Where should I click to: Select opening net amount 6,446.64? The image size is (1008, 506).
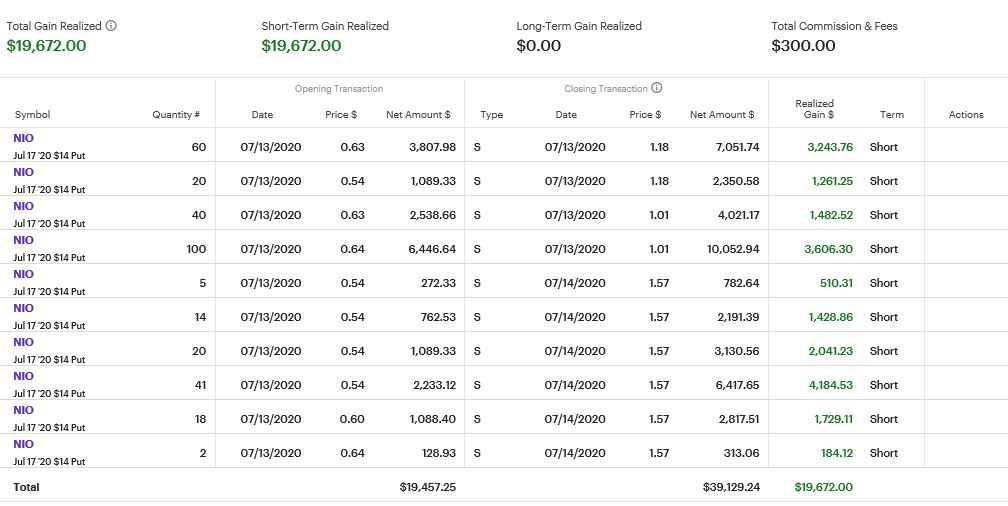click(432, 249)
